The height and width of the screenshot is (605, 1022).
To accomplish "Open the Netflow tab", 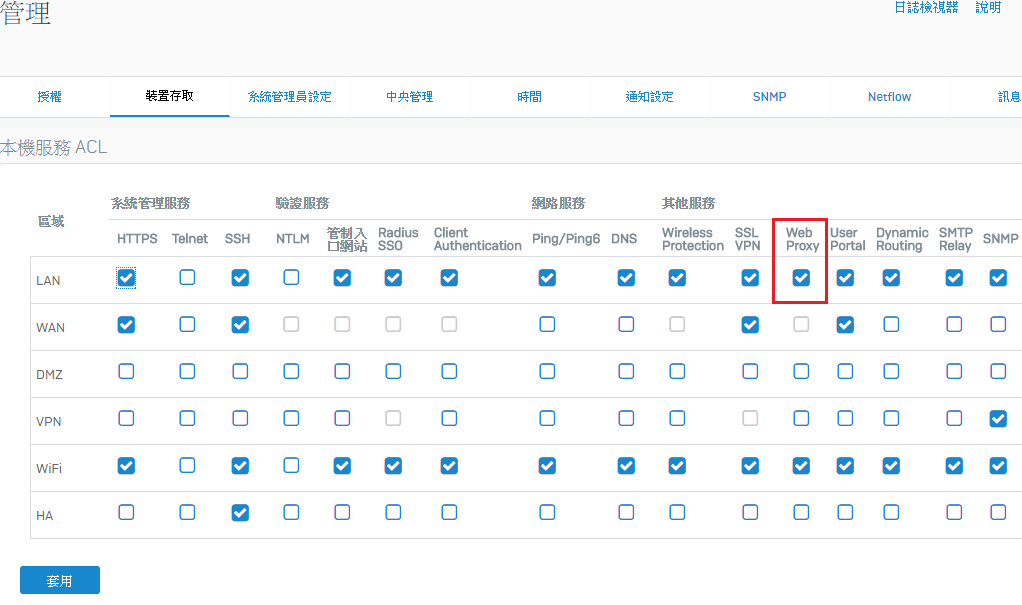I will click(x=889, y=96).
